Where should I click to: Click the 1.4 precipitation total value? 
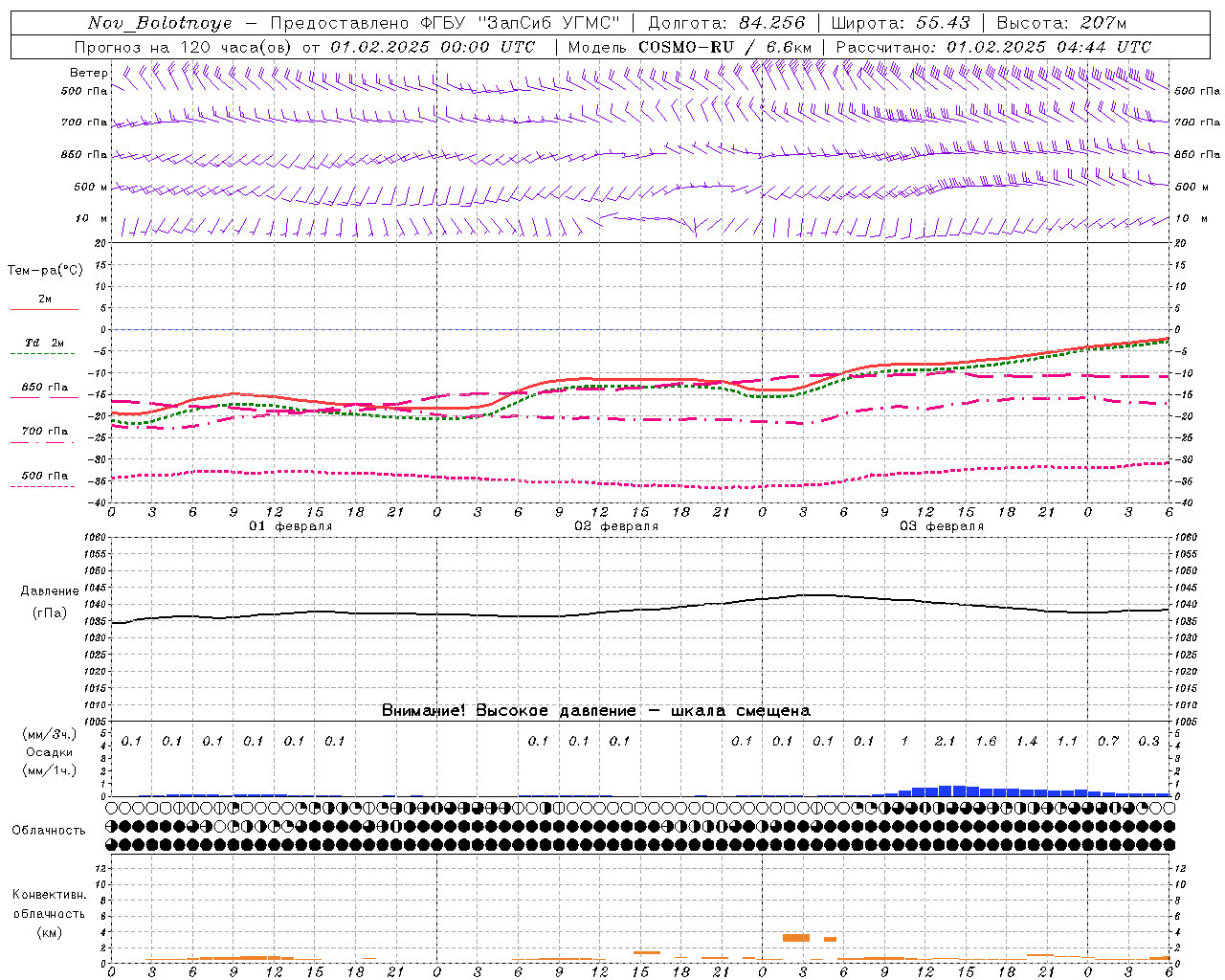1027,742
